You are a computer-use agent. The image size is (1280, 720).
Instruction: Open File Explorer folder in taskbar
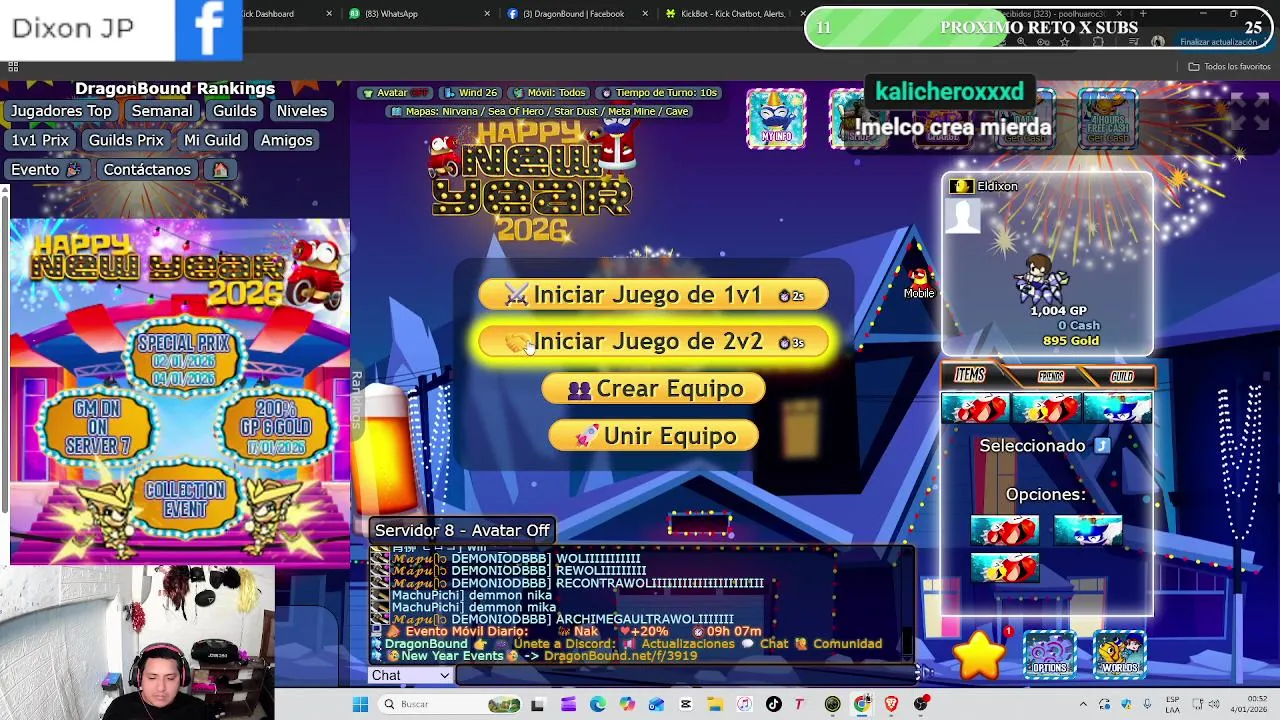714,704
